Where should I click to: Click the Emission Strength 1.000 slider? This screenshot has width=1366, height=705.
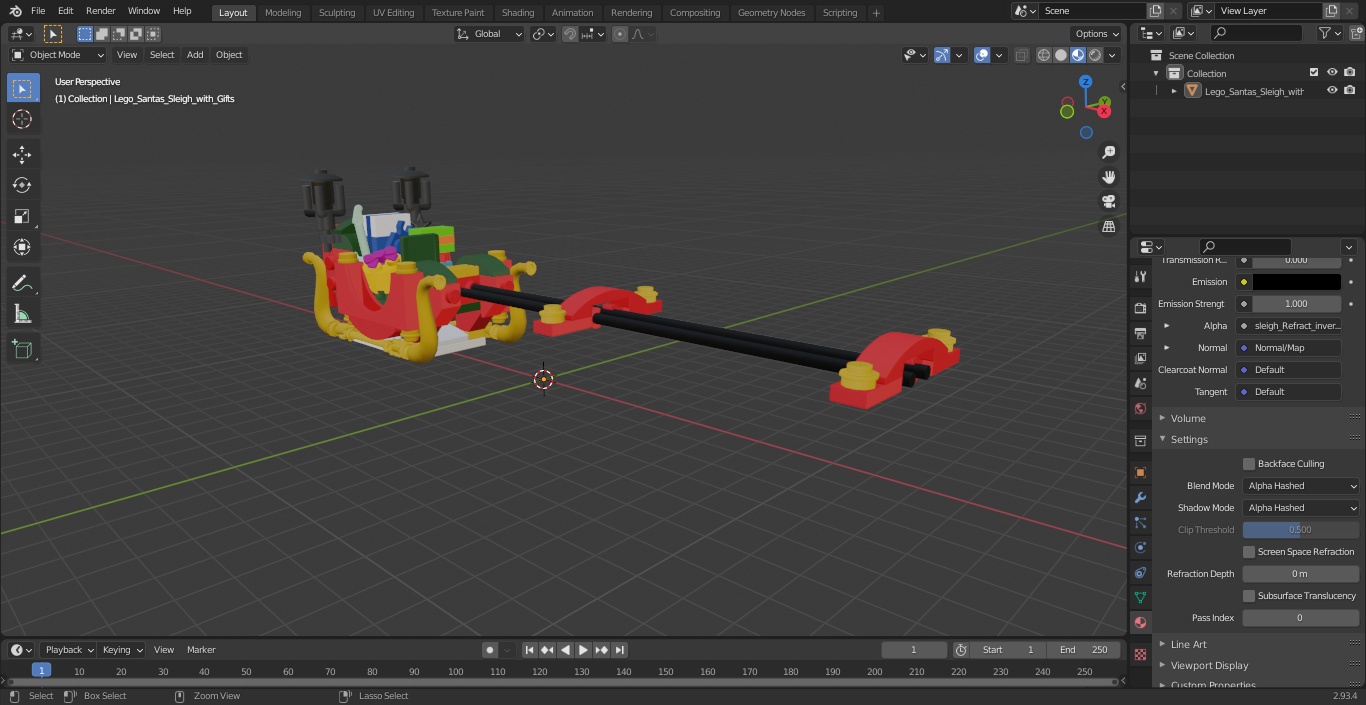(1296, 304)
